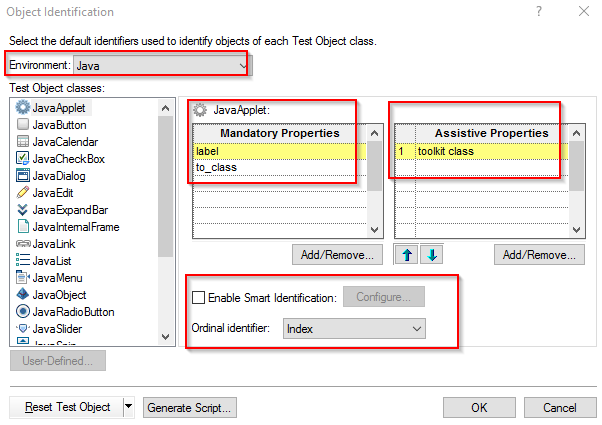
Task: Click the JavaDialog window icon
Action: [x=23, y=175]
